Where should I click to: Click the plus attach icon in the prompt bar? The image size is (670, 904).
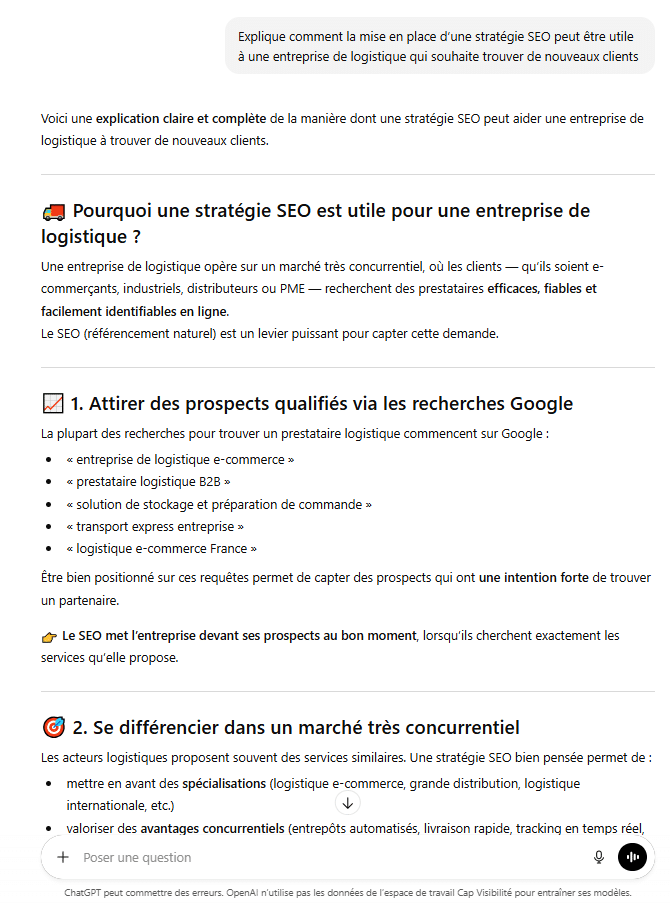click(63, 857)
